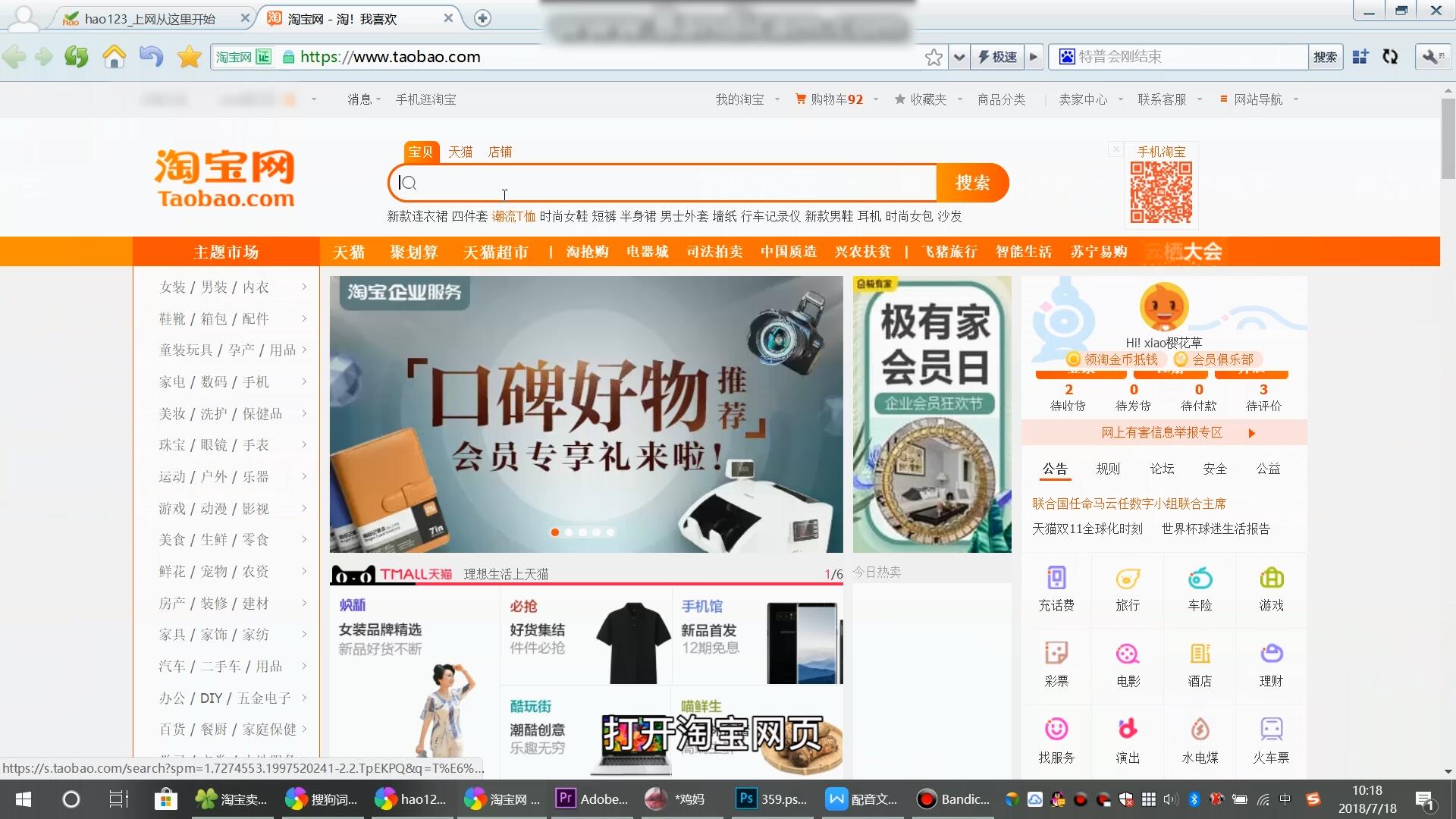
Task: Click the browser back arrow button
Action: point(14,57)
